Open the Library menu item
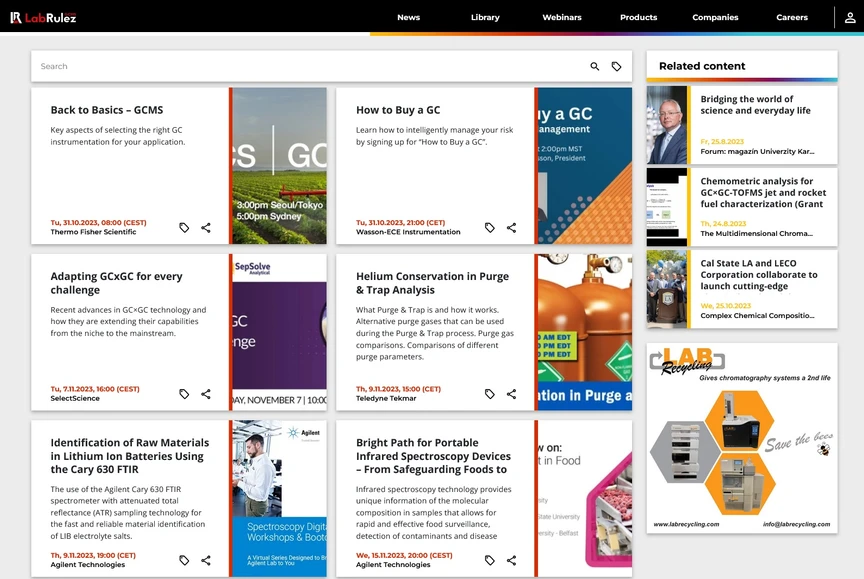The image size is (864, 579). tap(485, 18)
